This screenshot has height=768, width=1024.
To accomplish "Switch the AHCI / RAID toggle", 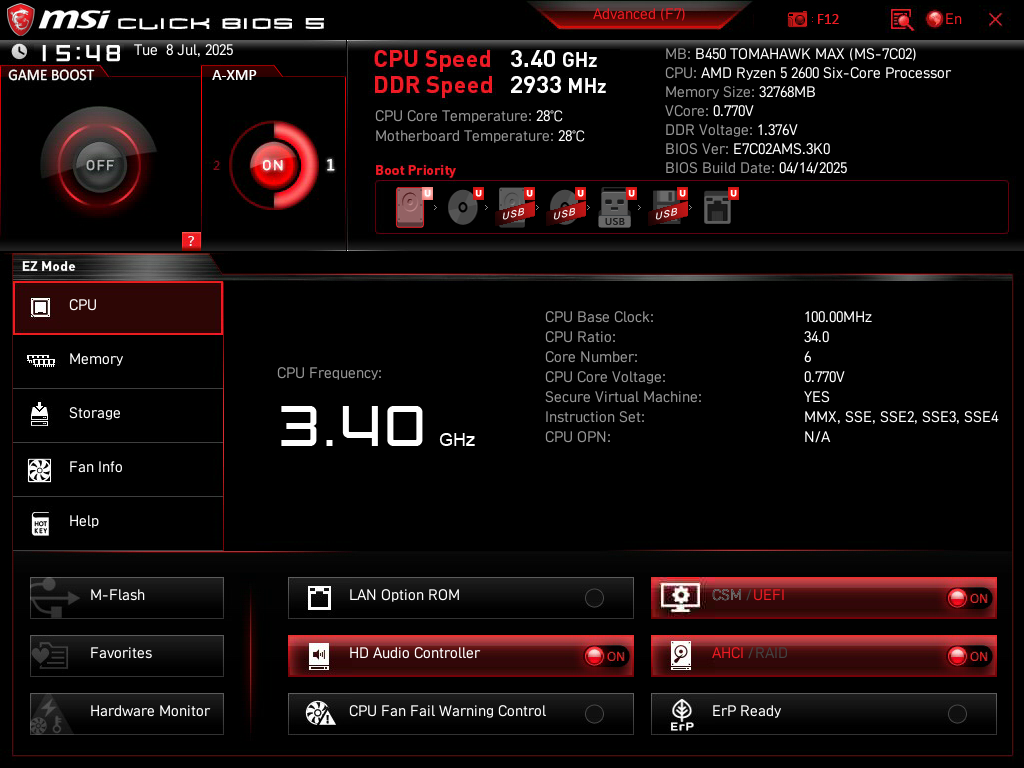I will click(969, 656).
